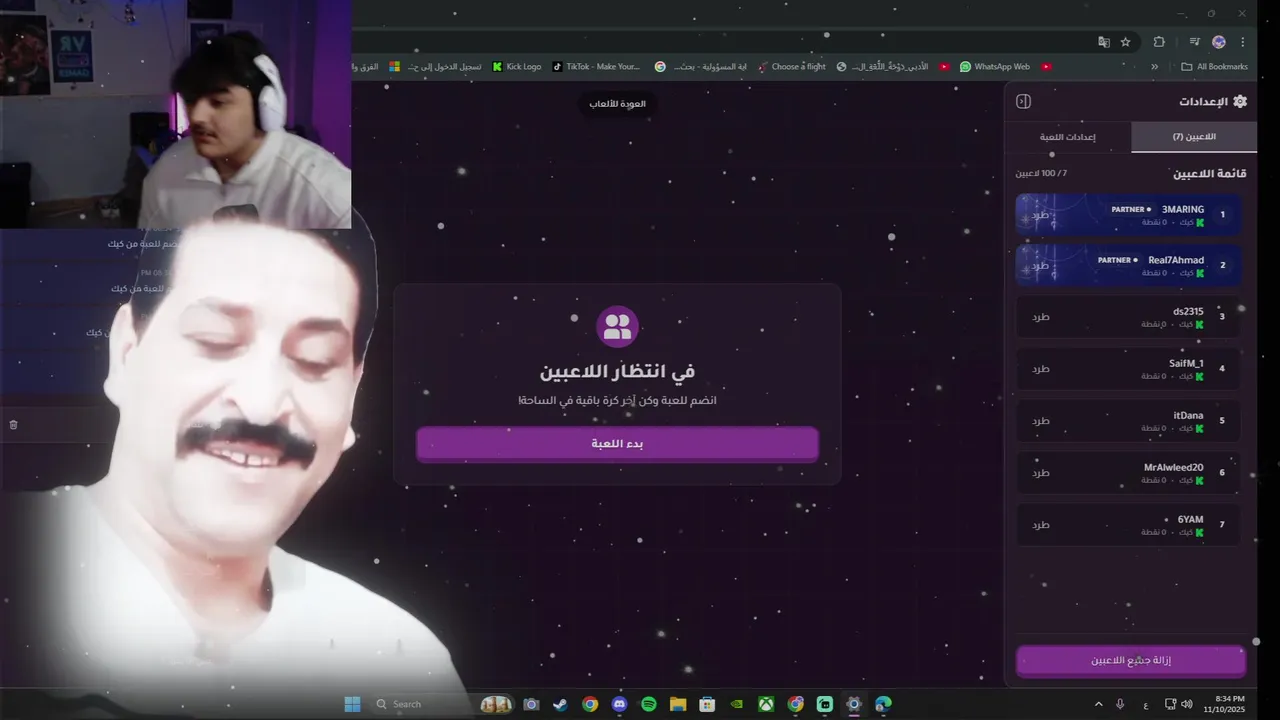Open the Google اية المسؤولية bookmark
Image resolution: width=1280 pixels, height=720 pixels.
tap(701, 67)
